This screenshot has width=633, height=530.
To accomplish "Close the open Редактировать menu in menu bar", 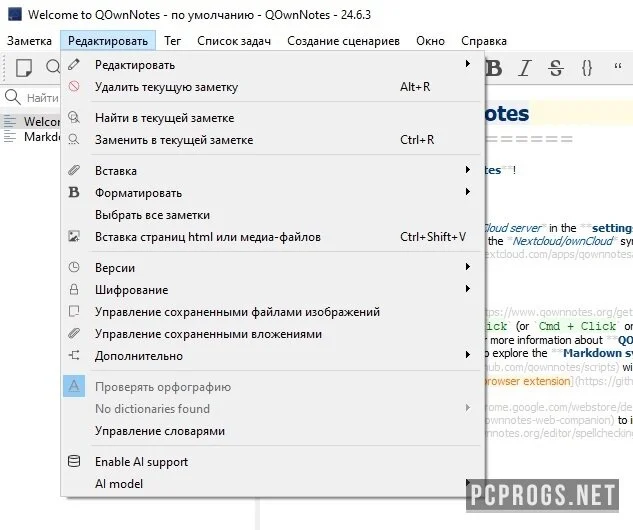I will coord(108,41).
